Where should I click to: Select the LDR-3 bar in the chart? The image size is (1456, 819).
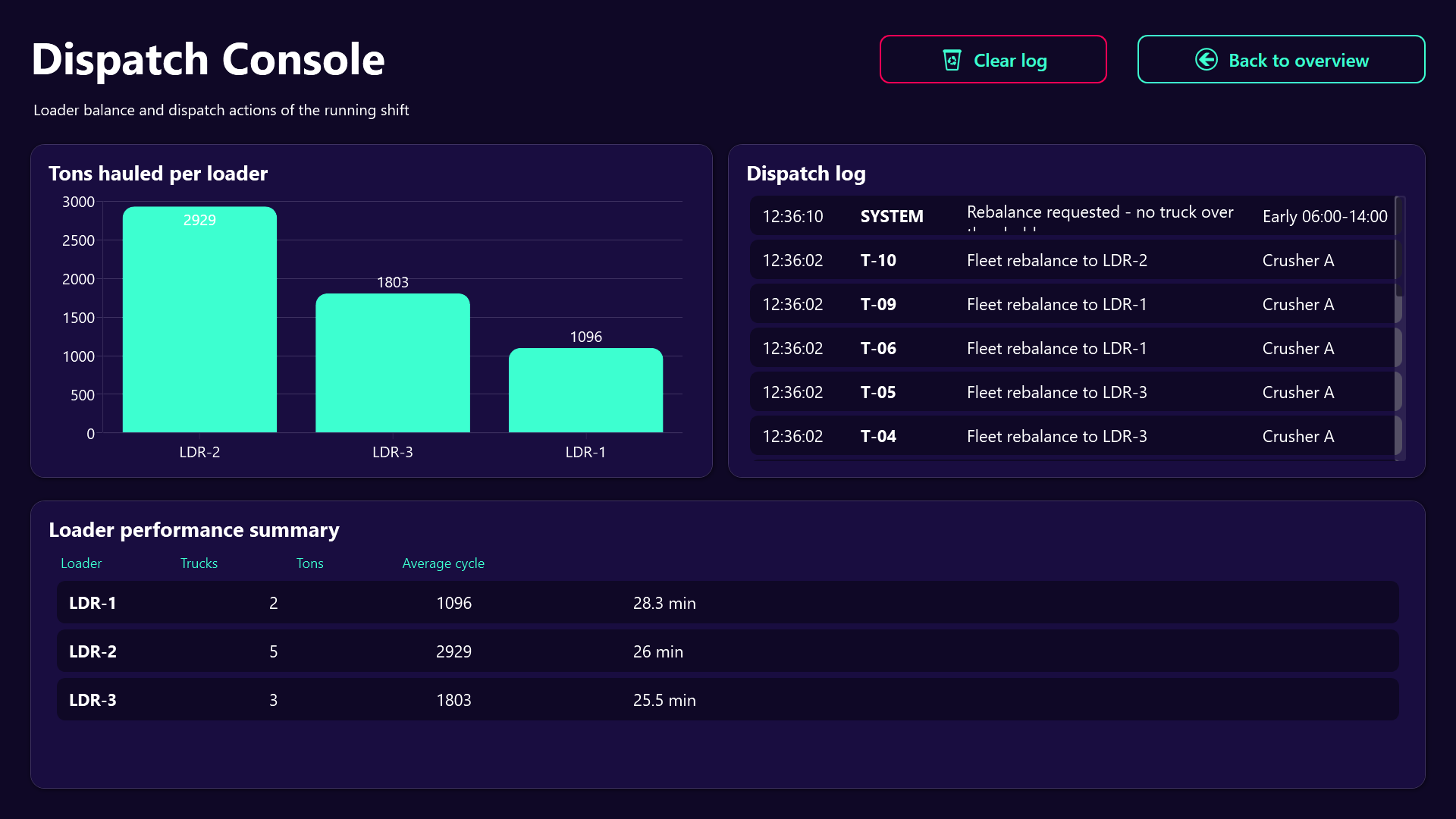pyautogui.click(x=393, y=362)
